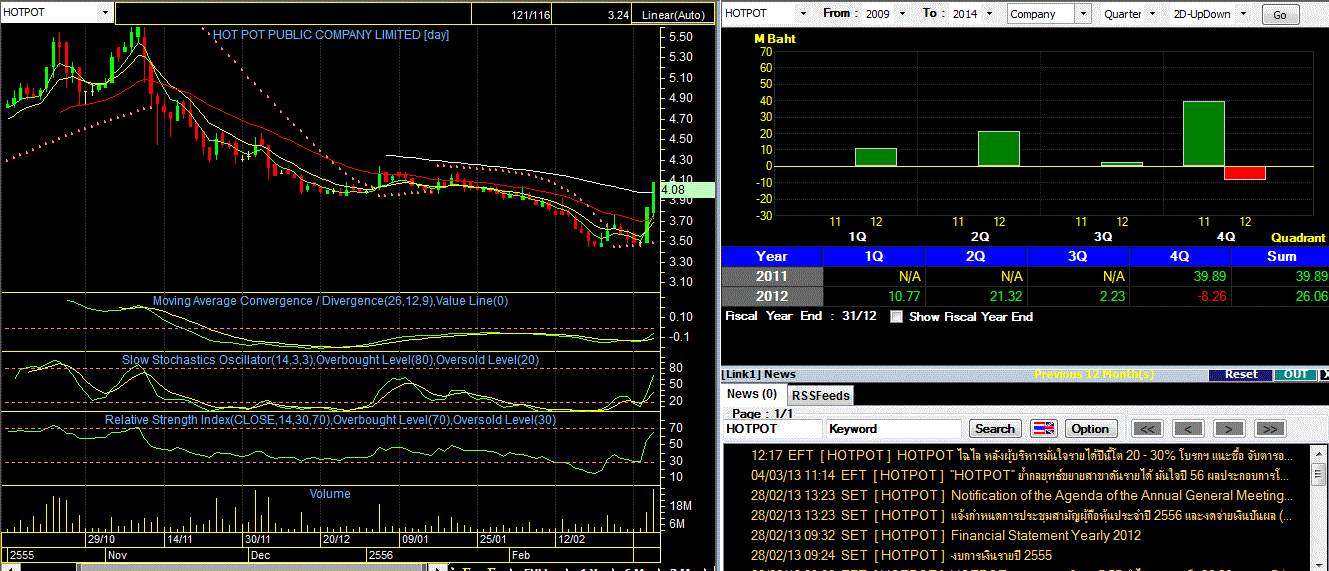The image size is (1329, 571).
Task: Go to the previous news page (<)
Action: (x=1188, y=428)
